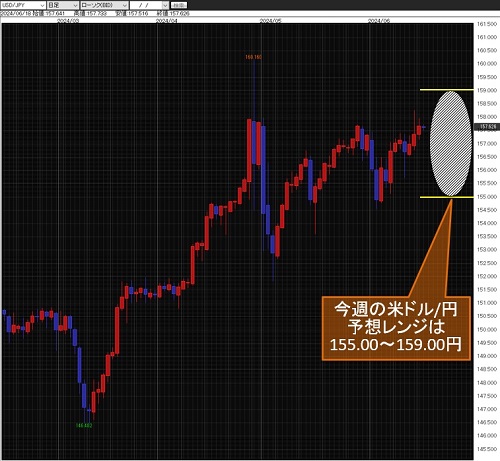Image resolution: width=500 pixels, height=461 pixels.
Task: Click the orange forecast range callout box
Action: 396,328
